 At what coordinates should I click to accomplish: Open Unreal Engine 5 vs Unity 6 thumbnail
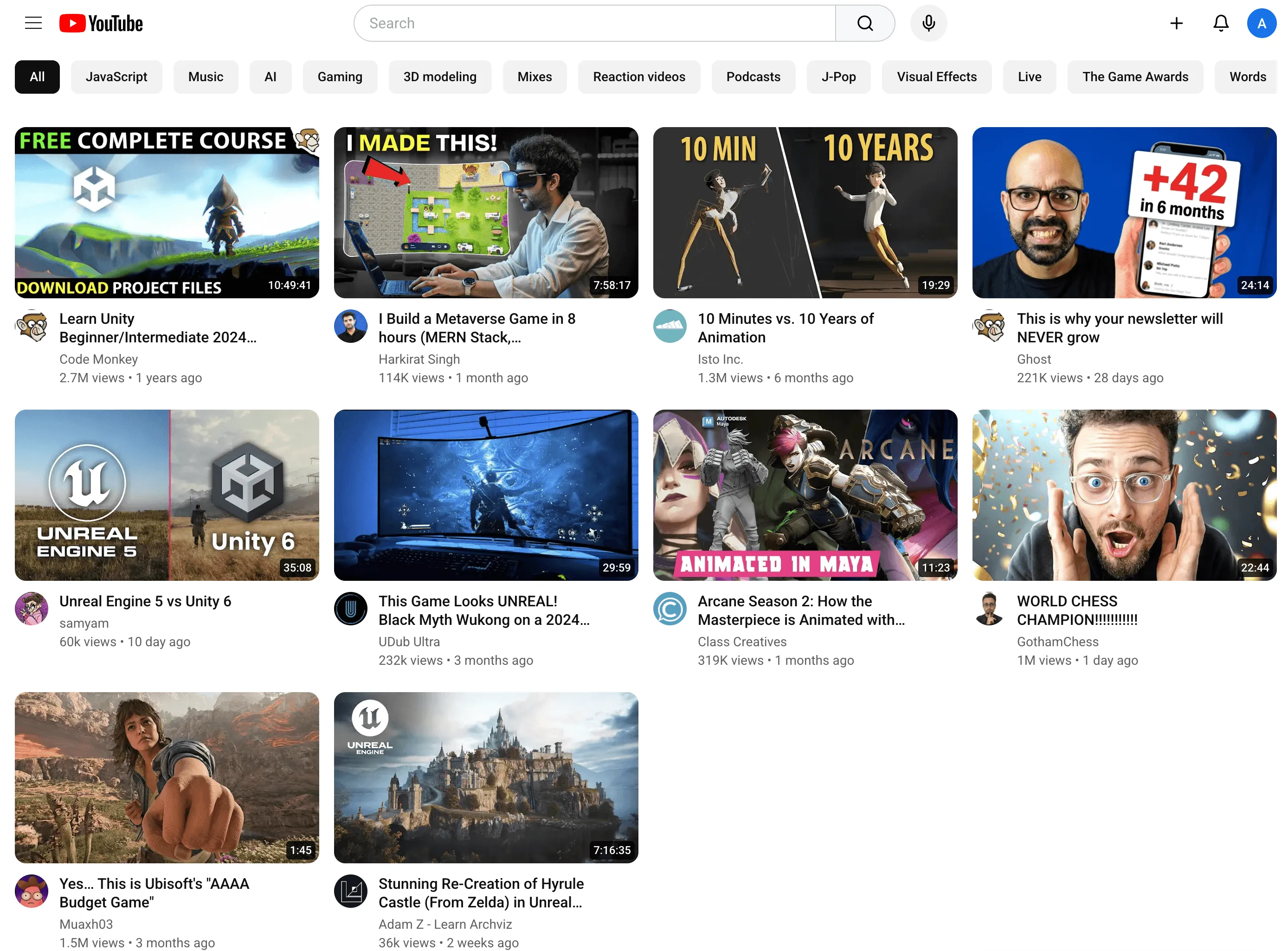[x=167, y=495]
